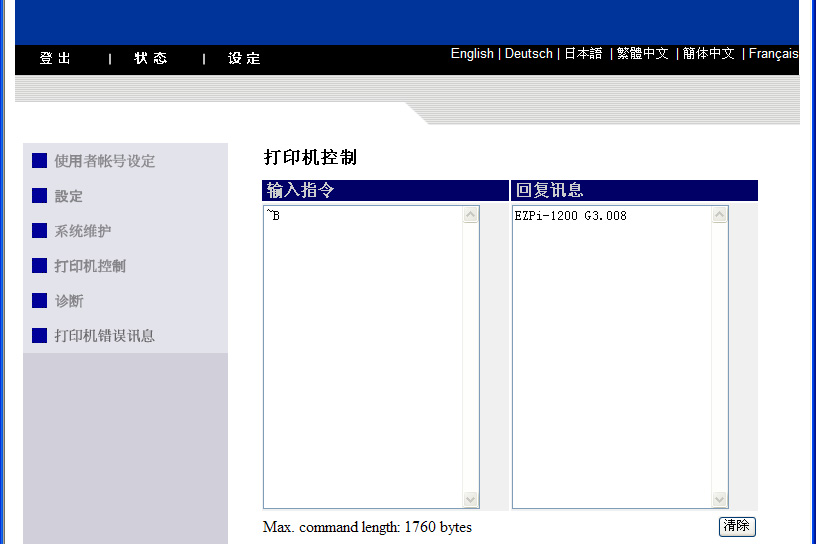Switch language to Deutsch
This screenshot has height=544, width=816.
click(x=528, y=54)
